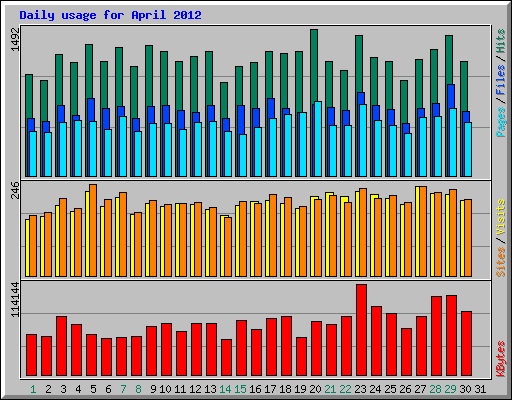Screen dimensions: 512x400
Task: Click day 14 on the x-axis
Action: [225, 389]
